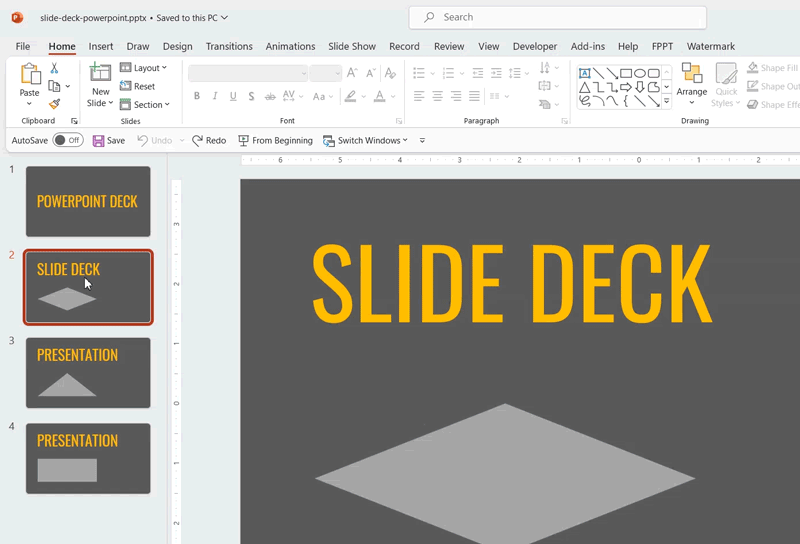This screenshot has width=800, height=544.
Task: Open Customize Quick Access Toolbar arrow
Action: 422,140
